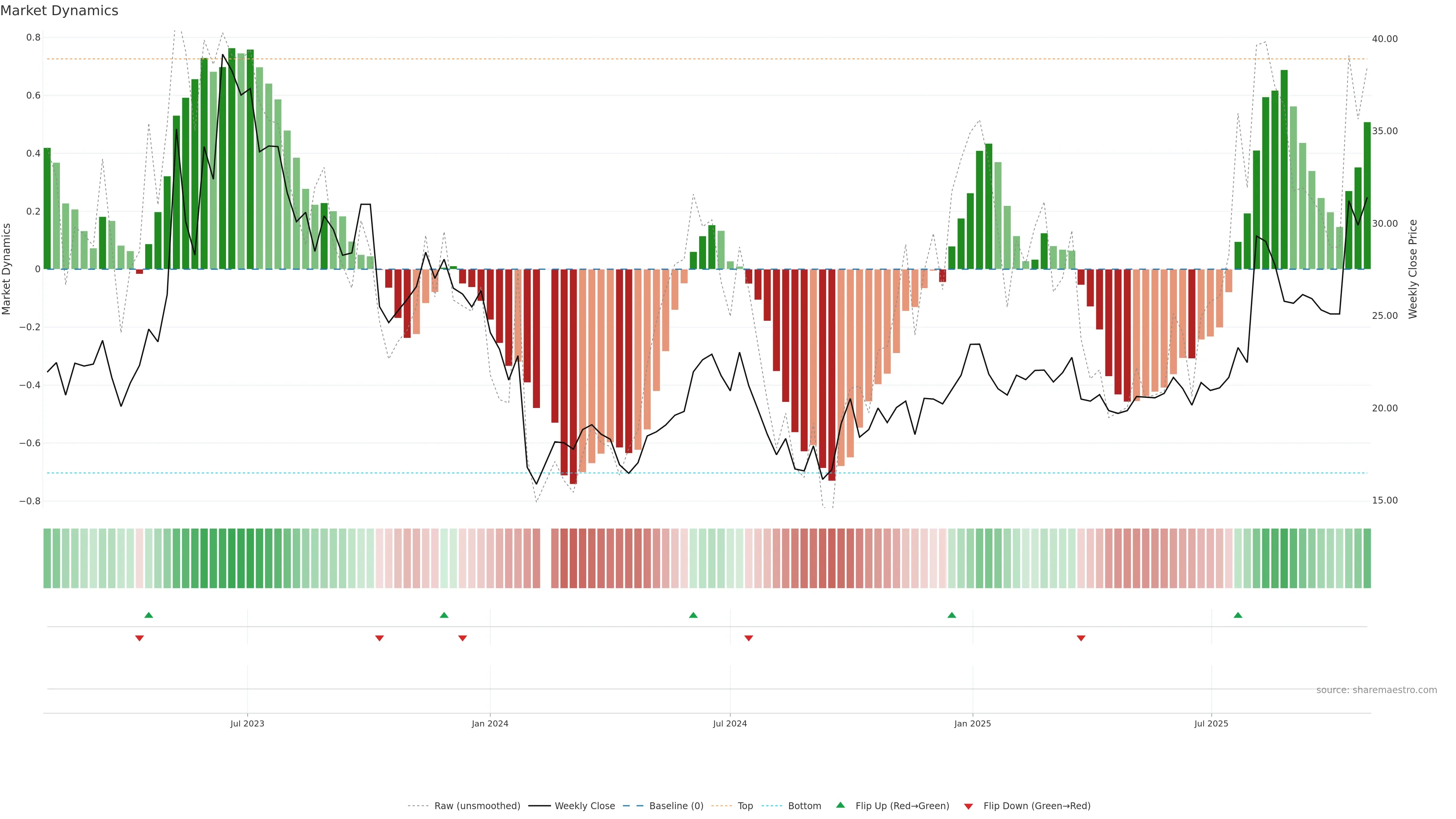Click the Top legend item
The width and height of the screenshot is (1456, 819).
tap(745, 806)
